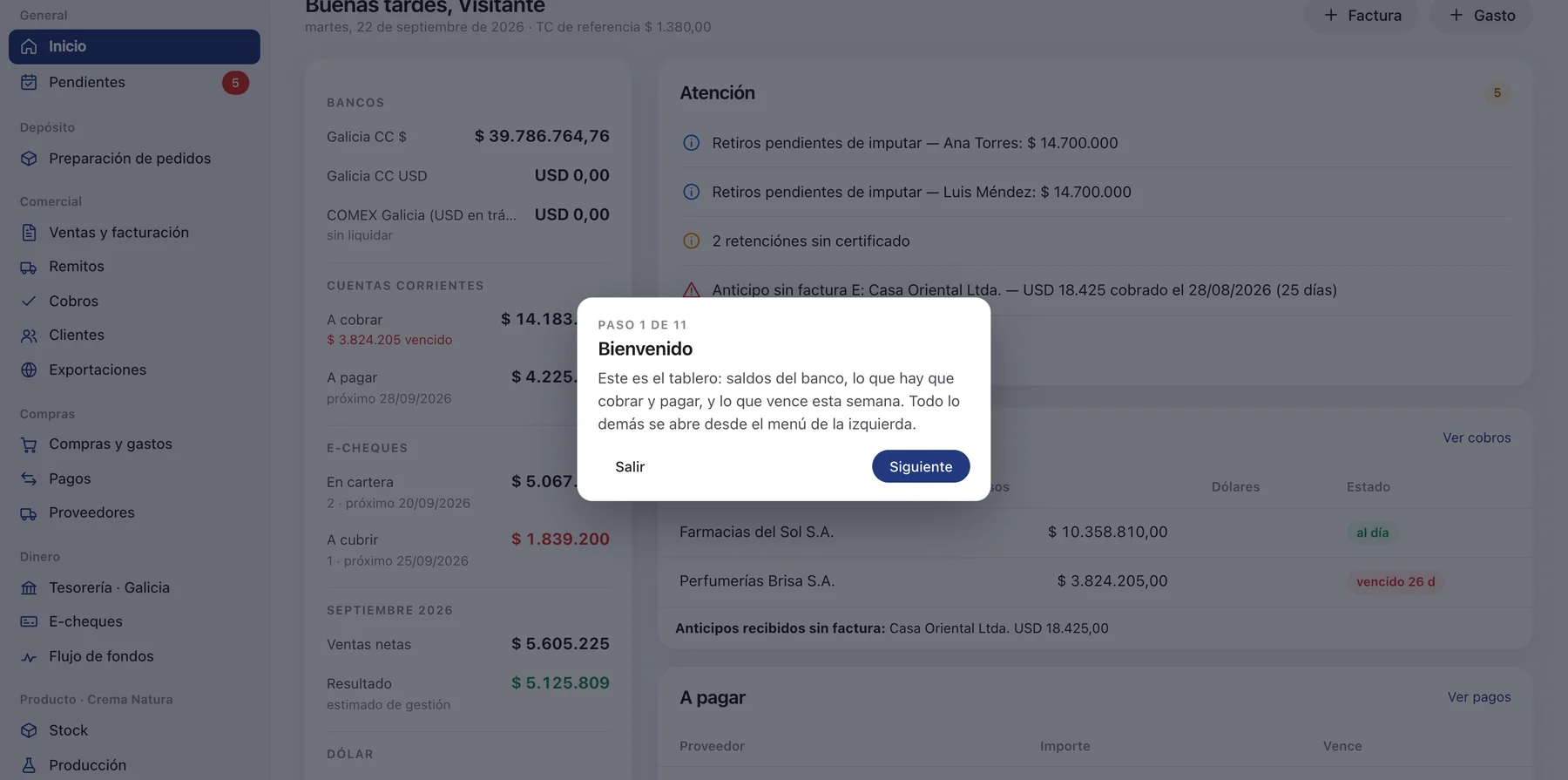1568x780 pixels.
Task: Open Exportaciones in the sidebar
Action: point(134,370)
